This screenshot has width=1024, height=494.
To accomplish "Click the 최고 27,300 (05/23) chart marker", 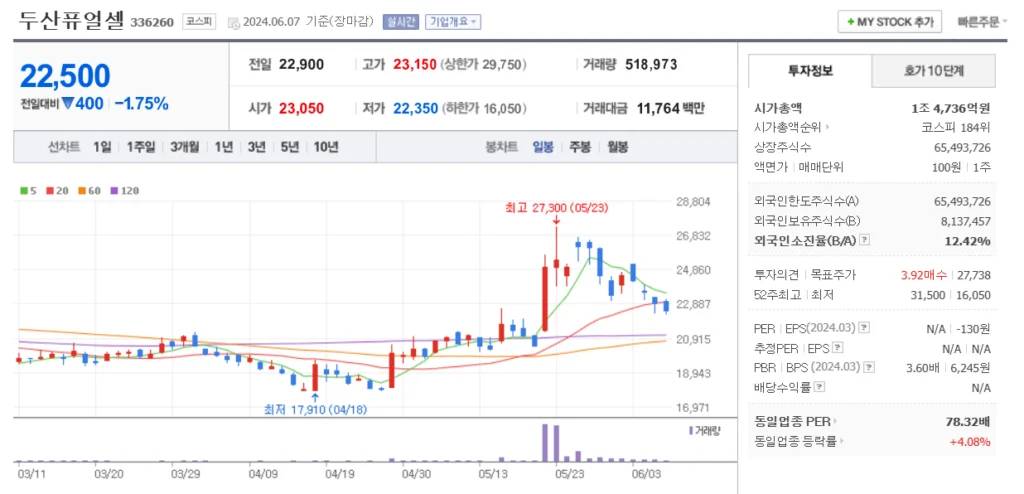I will click(556, 208).
